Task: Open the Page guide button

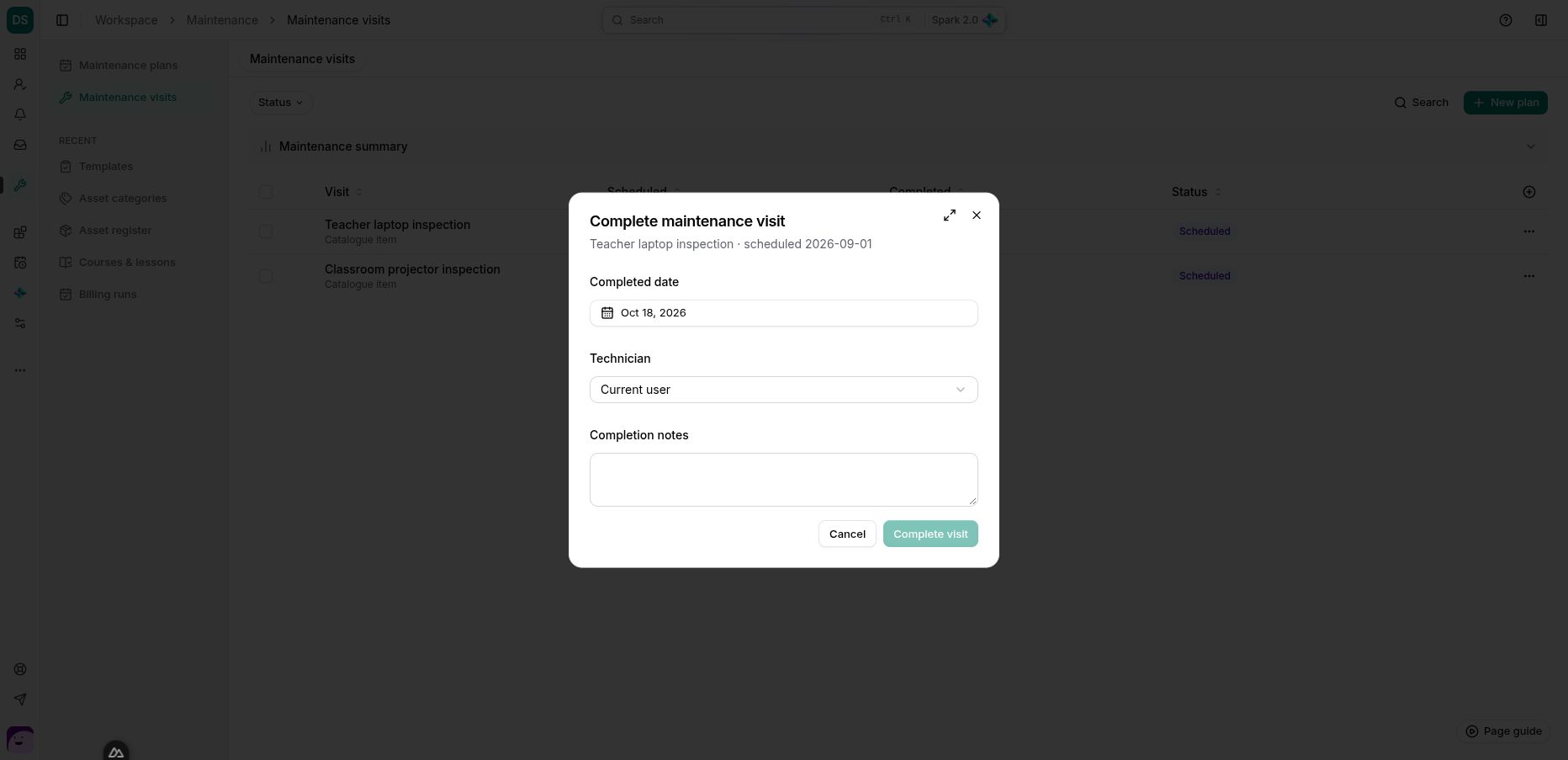Action: coord(1504,731)
